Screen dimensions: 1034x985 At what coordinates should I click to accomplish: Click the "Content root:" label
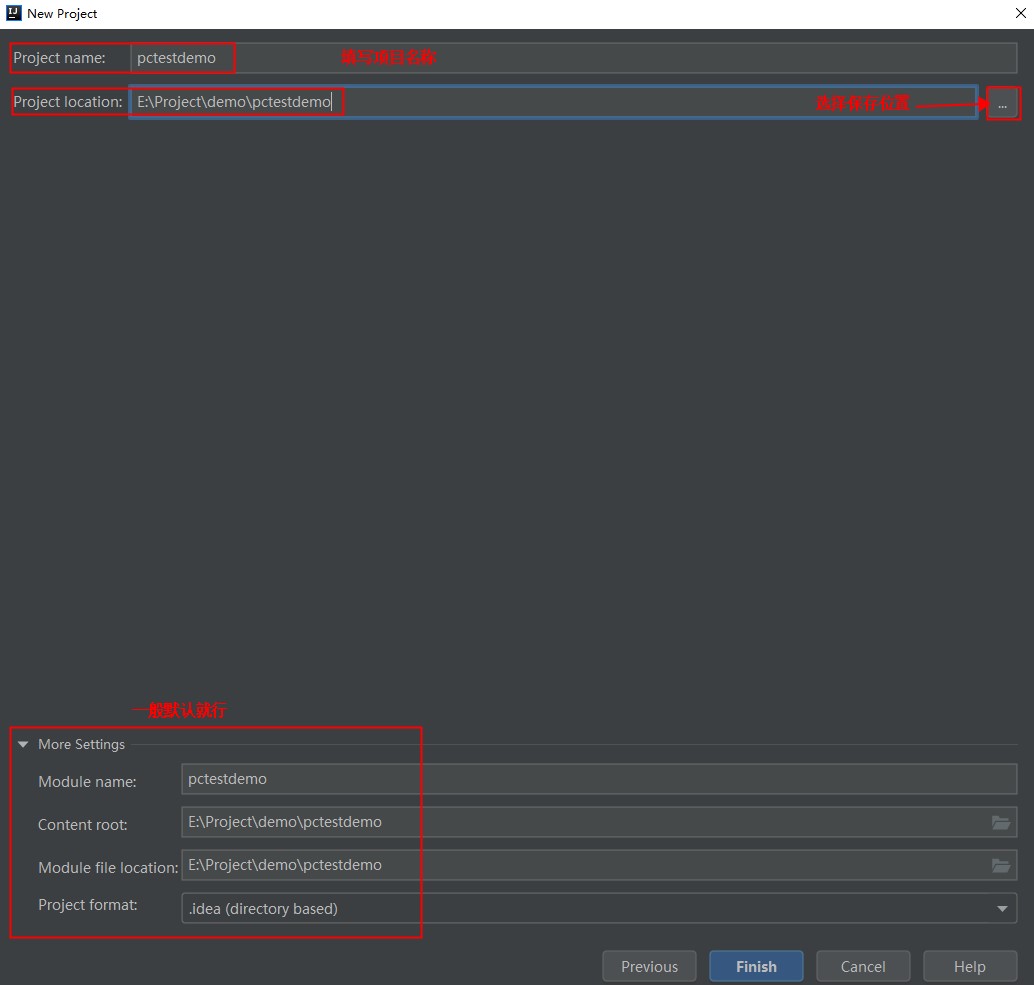point(82,825)
